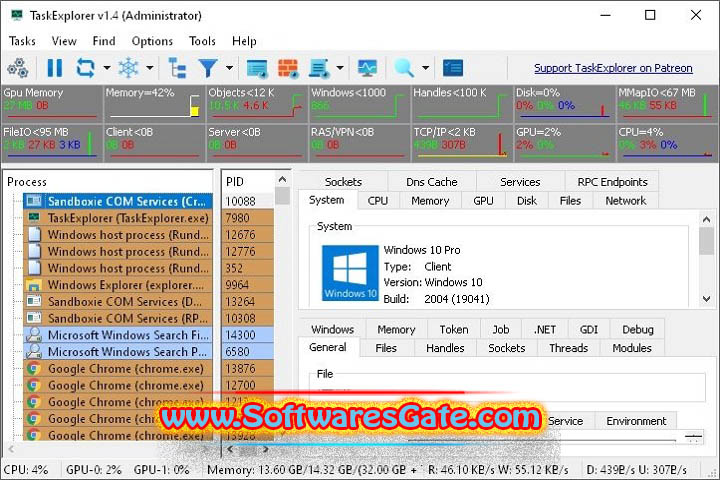
Task: Click the blue funnel filter icon
Action: pyautogui.click(x=208, y=68)
